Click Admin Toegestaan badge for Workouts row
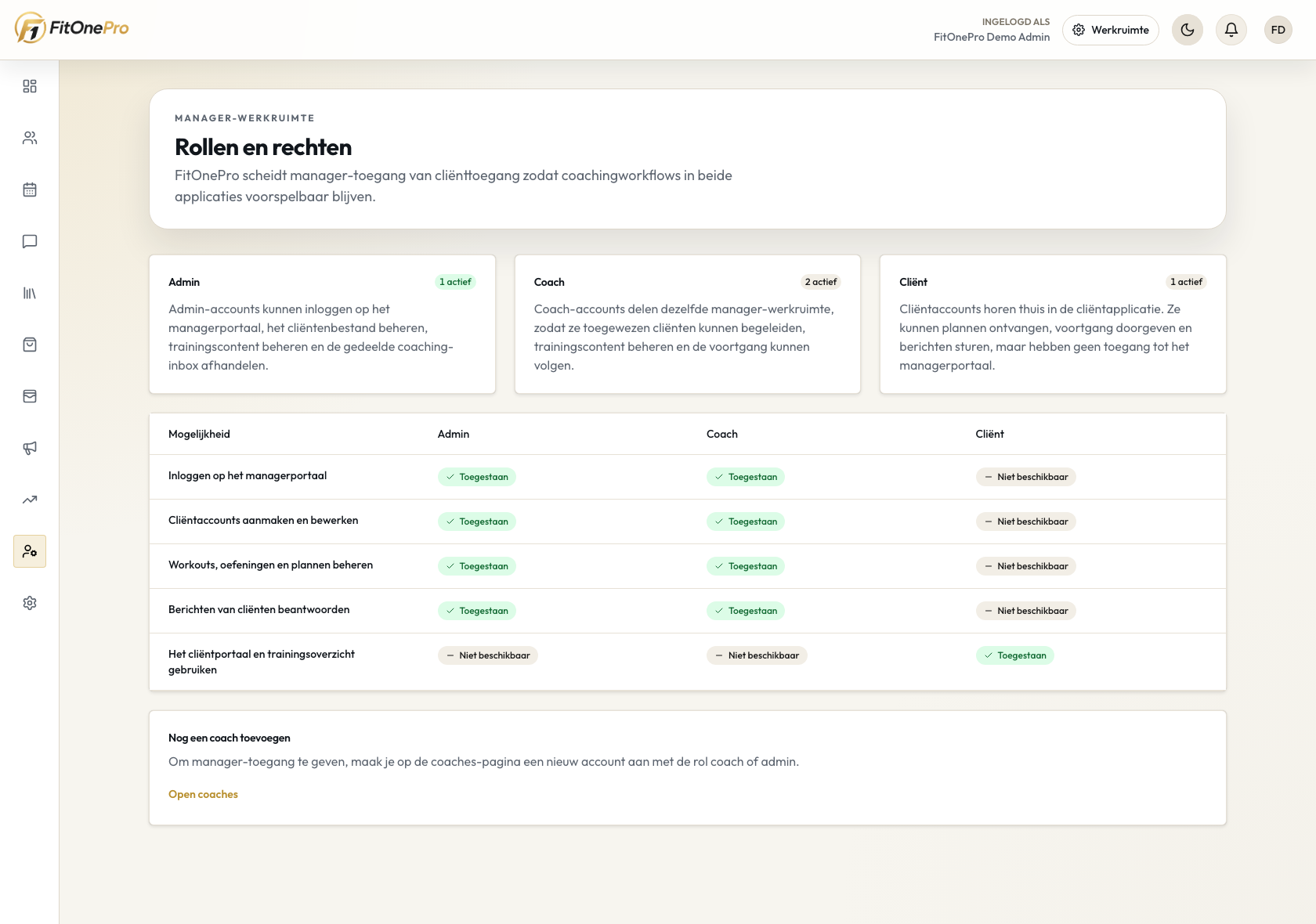The height and width of the screenshot is (924, 1316). 476,566
